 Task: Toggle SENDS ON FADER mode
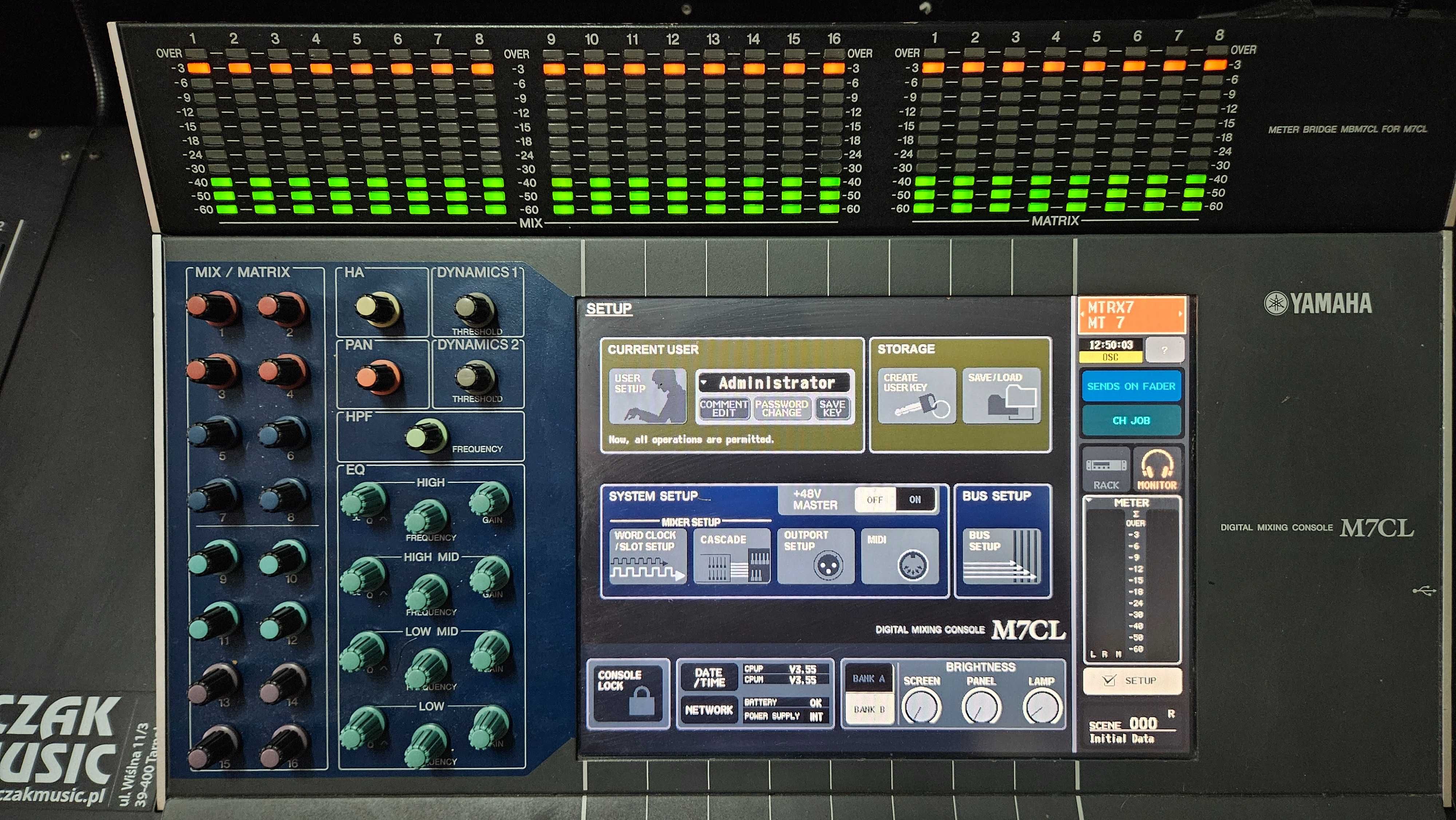click(1131, 386)
